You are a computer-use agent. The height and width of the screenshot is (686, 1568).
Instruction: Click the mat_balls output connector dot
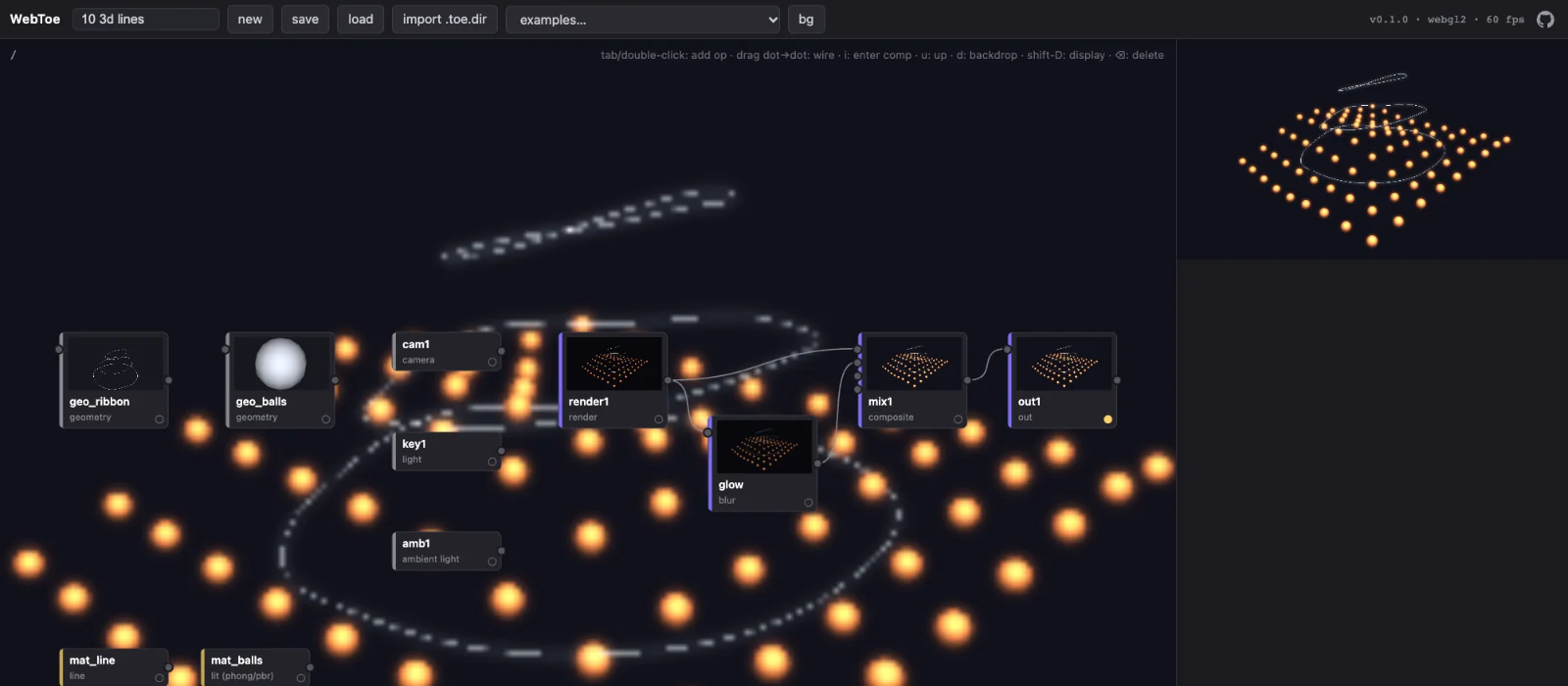[x=311, y=667]
